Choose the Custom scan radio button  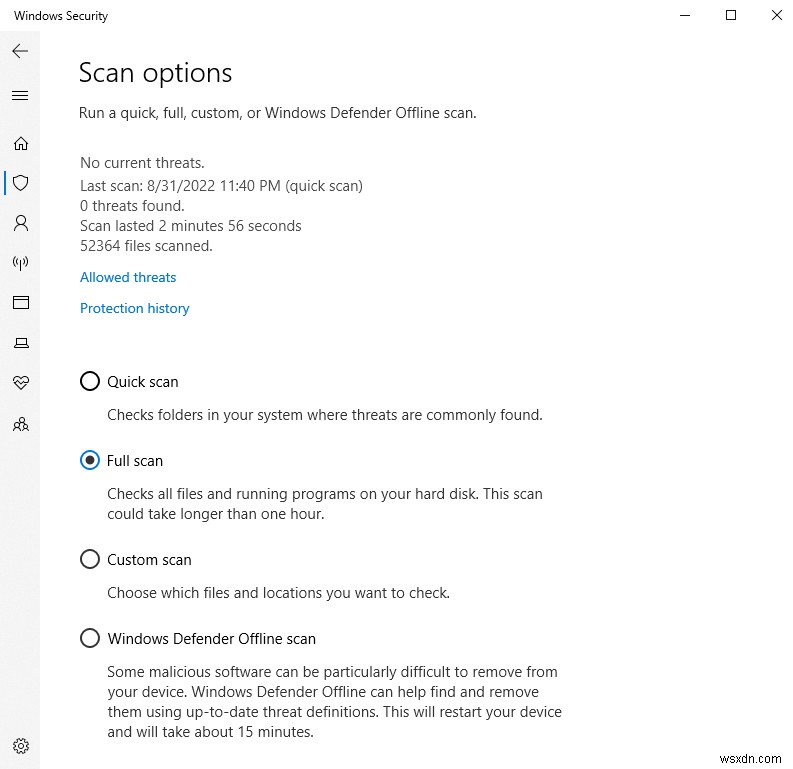(x=90, y=559)
